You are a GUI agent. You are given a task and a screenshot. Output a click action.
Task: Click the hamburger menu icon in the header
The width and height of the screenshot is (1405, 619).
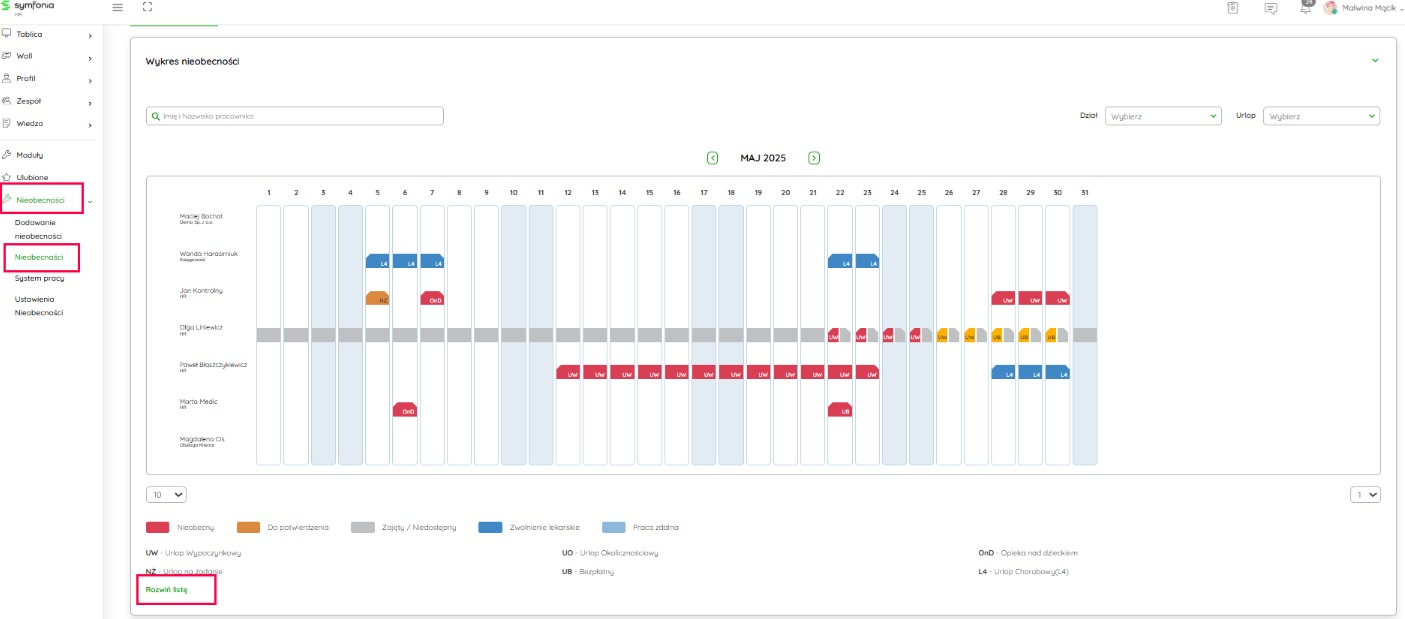pos(118,8)
